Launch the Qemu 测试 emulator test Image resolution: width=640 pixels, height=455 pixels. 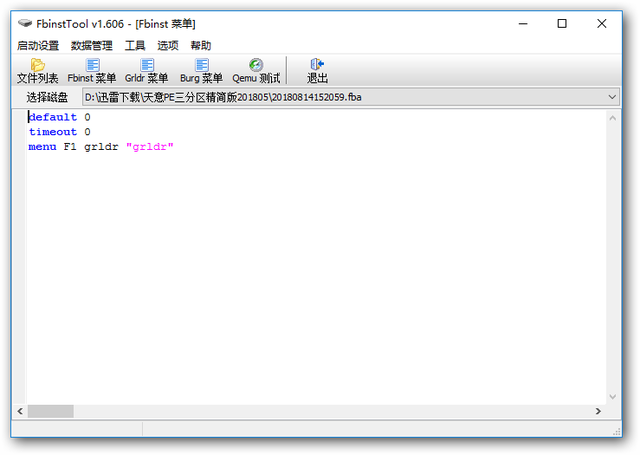256,71
